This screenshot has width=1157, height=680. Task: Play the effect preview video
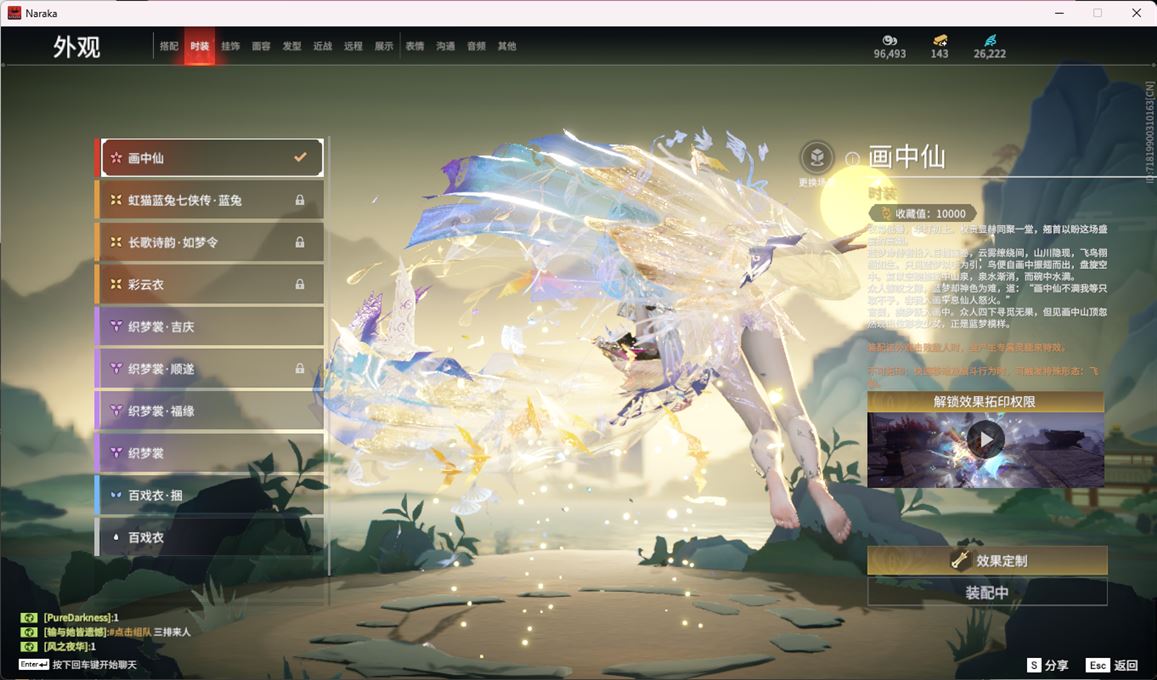tap(985, 440)
